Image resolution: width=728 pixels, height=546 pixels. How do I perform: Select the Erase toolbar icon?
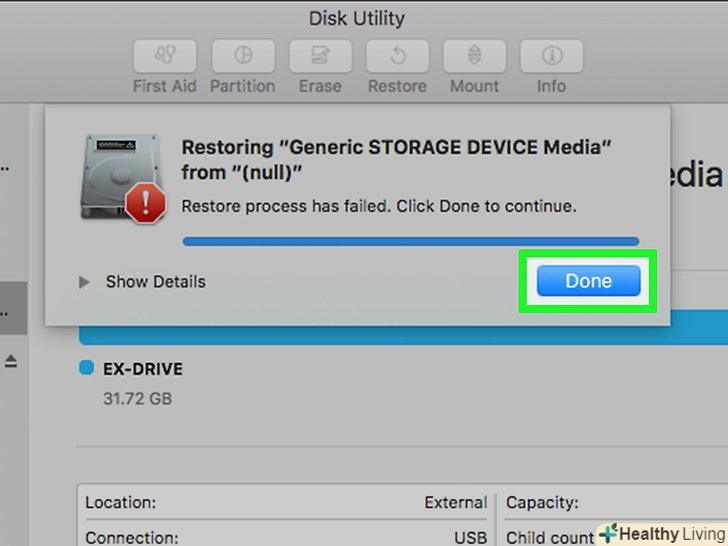click(320, 55)
